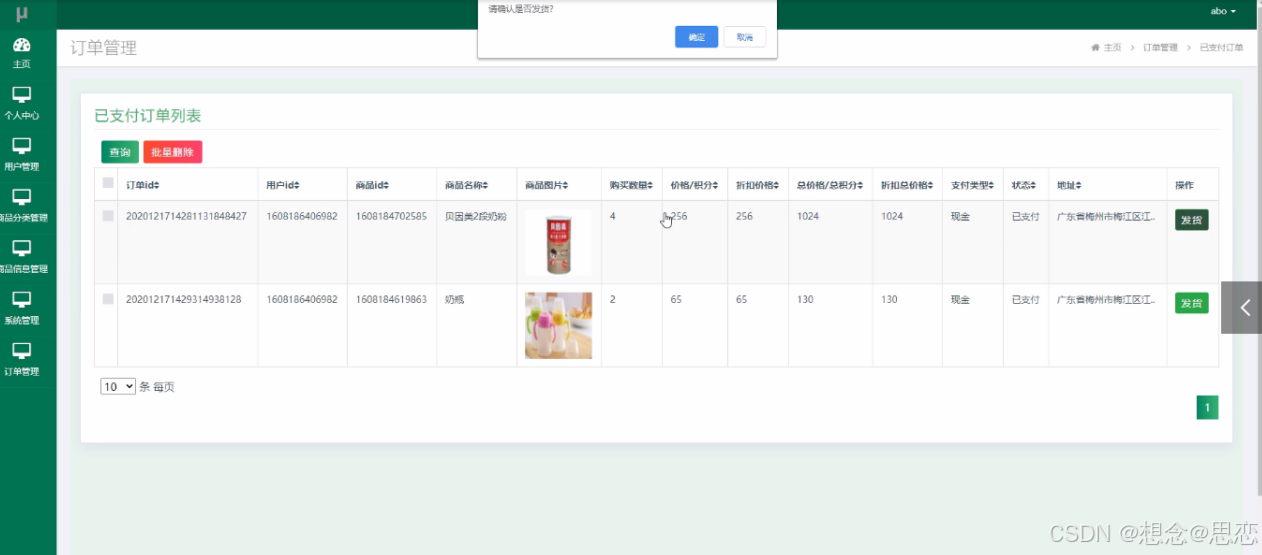Click the 贝因美2段奶粉 product name
Screen dimensions: 1262x555
[x=476, y=216]
